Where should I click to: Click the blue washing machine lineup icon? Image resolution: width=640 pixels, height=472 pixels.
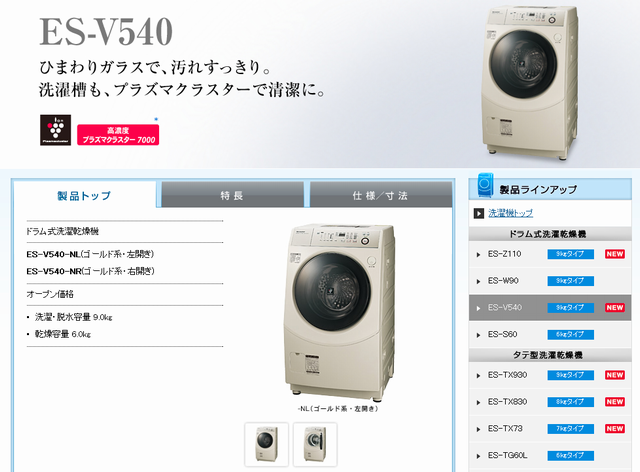click(485, 185)
